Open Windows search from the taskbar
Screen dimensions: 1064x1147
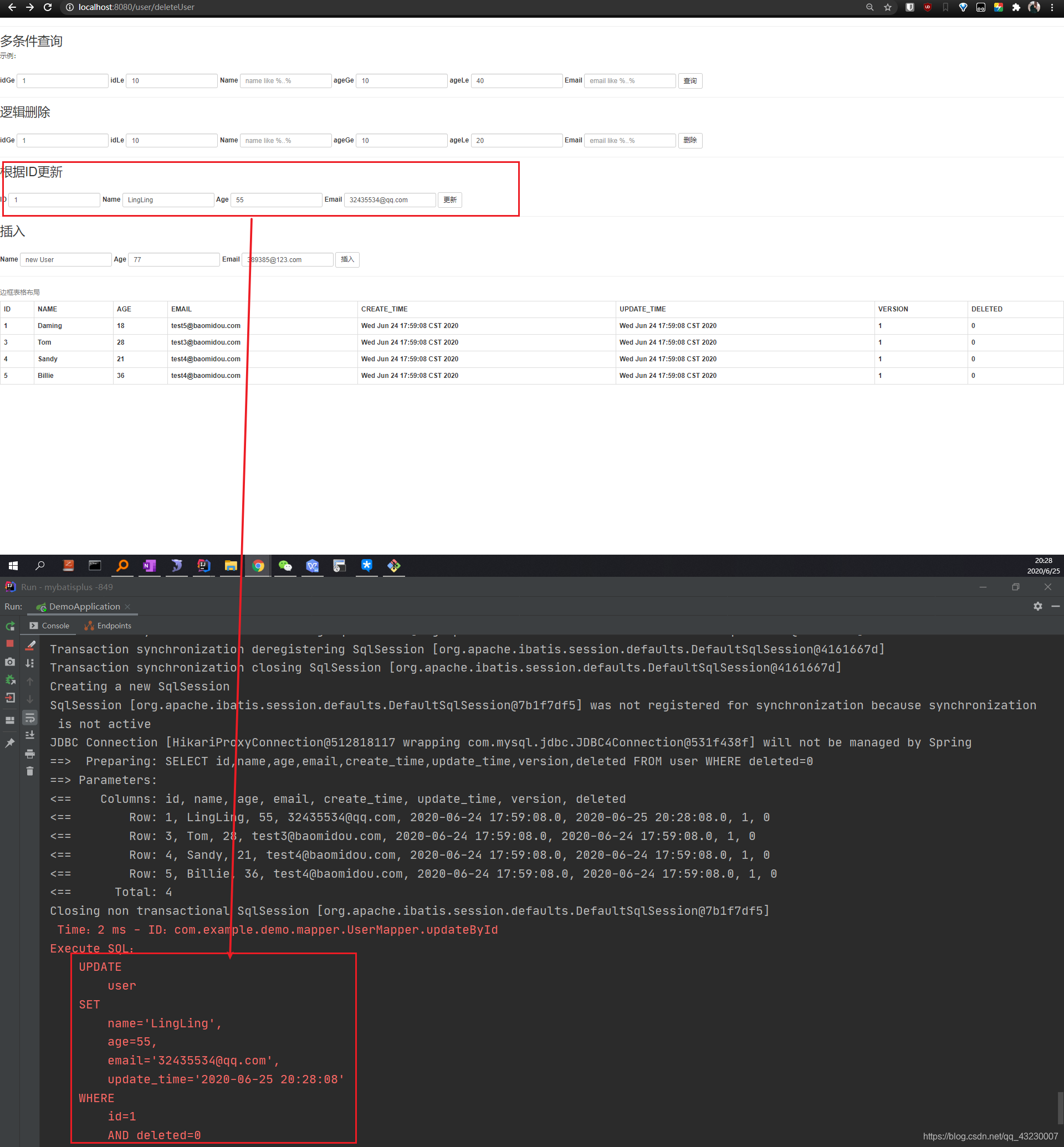40,565
